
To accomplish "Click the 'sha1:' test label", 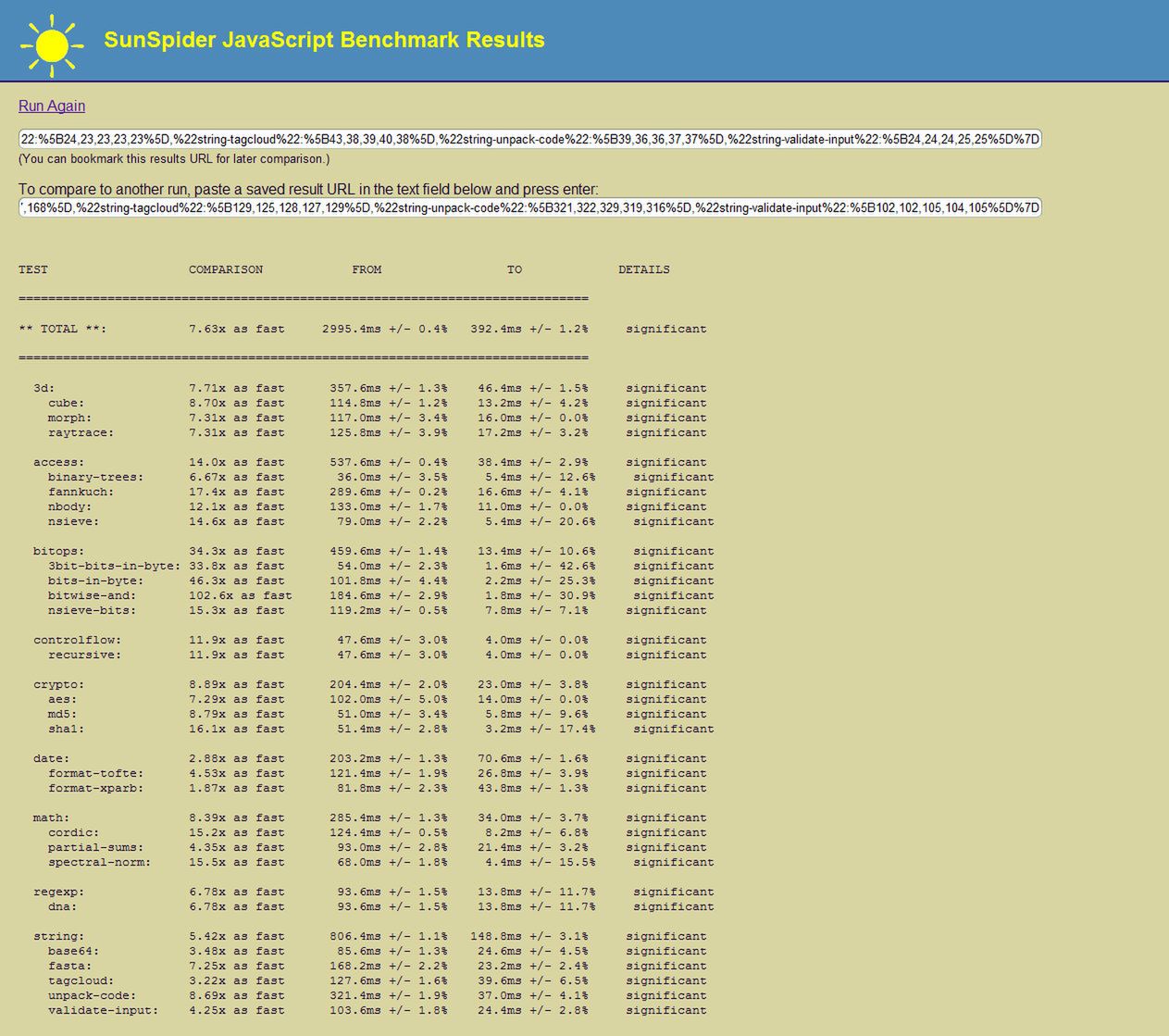I will coord(67,730).
